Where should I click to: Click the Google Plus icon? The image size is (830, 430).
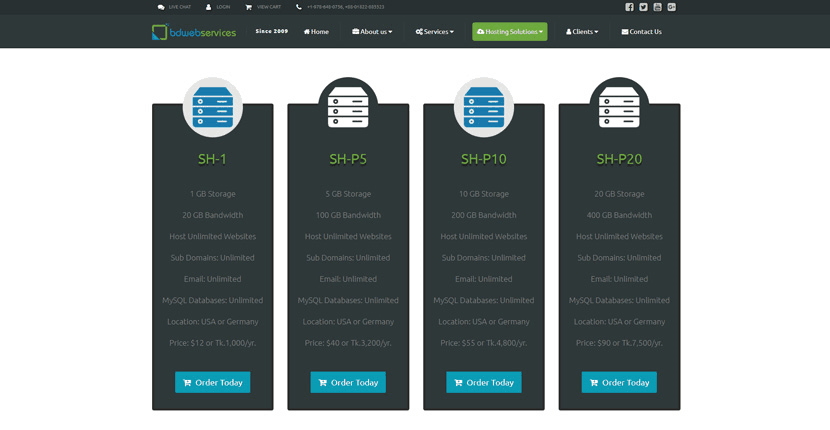tap(672, 7)
